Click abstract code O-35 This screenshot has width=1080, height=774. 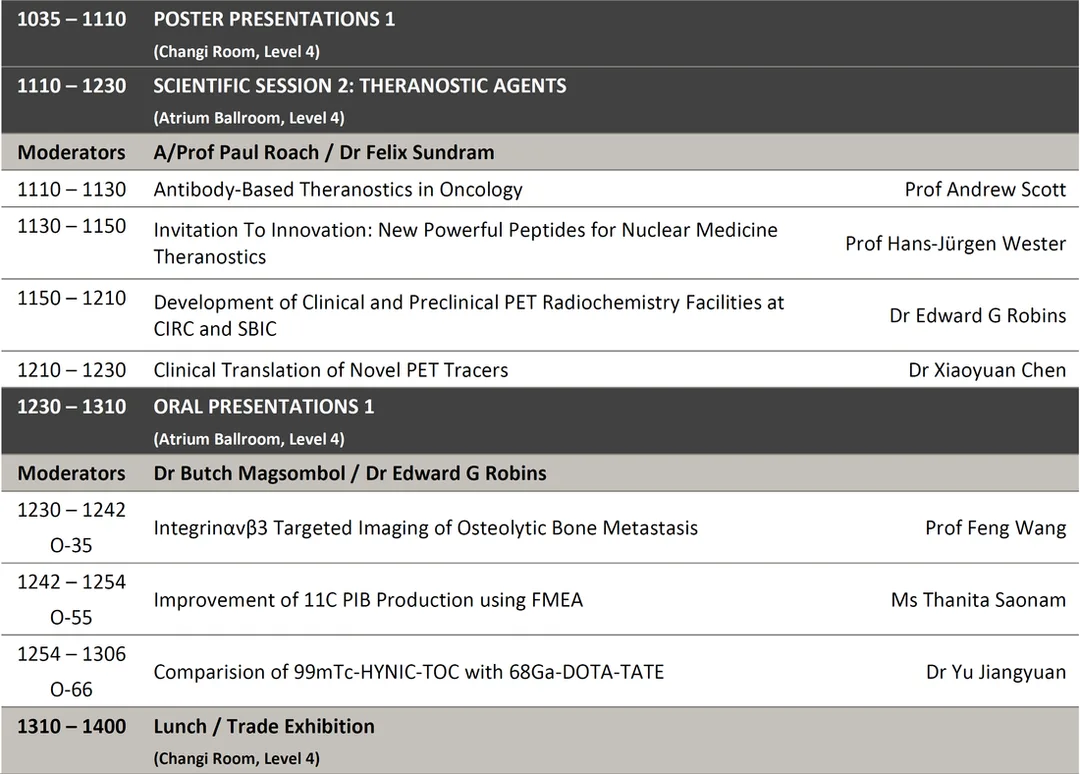tap(71, 546)
